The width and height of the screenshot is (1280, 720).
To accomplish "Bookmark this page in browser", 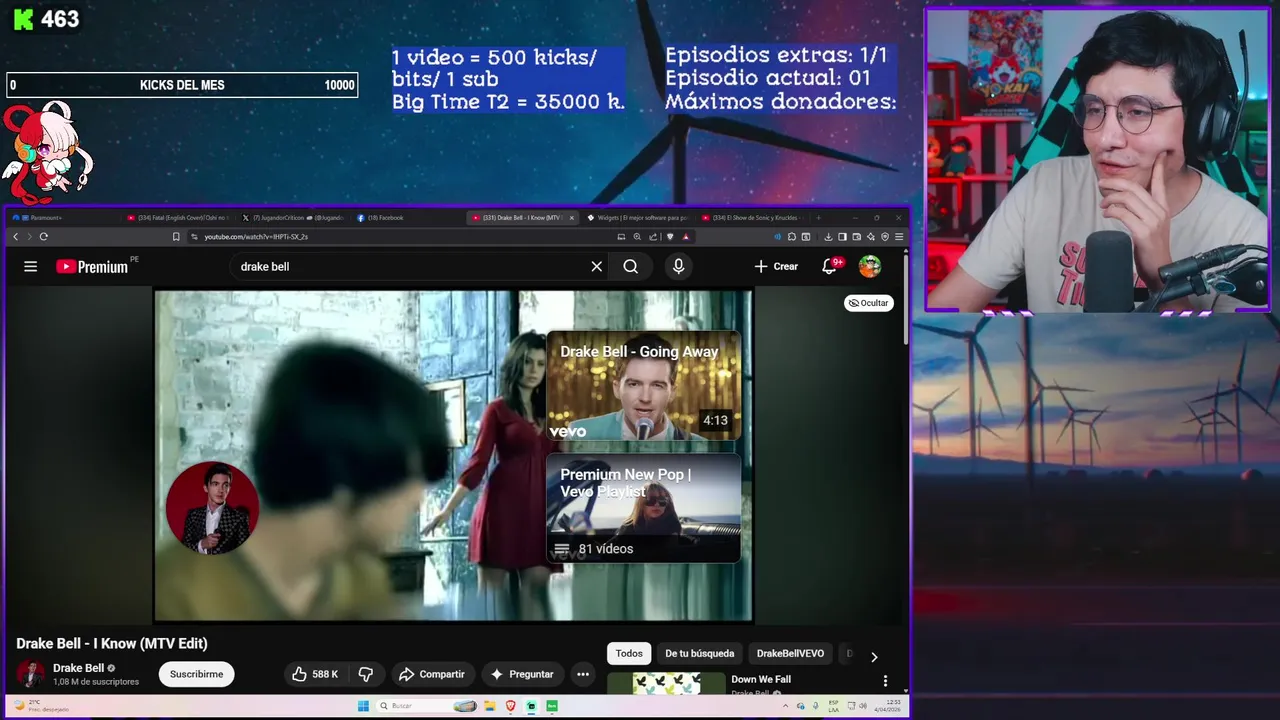I will coord(176,236).
